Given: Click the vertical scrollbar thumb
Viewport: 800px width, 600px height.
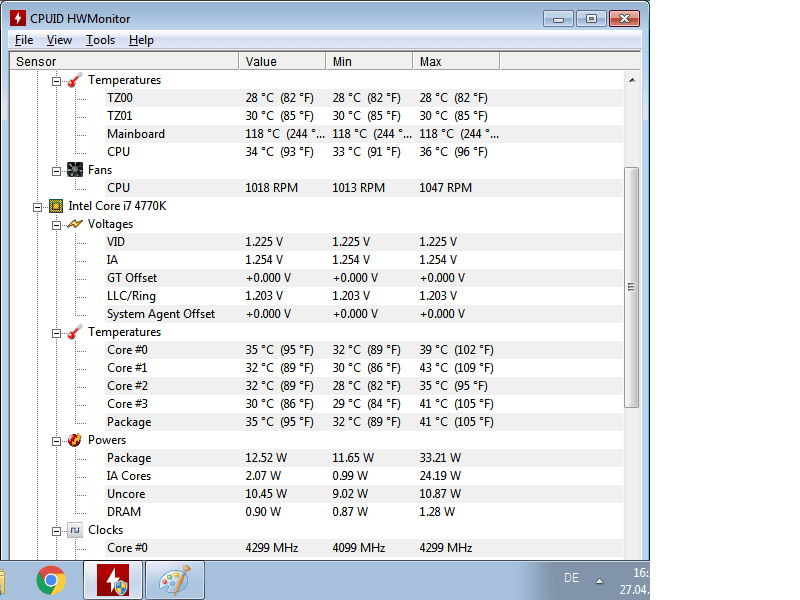Looking at the screenshot, I should 632,287.
